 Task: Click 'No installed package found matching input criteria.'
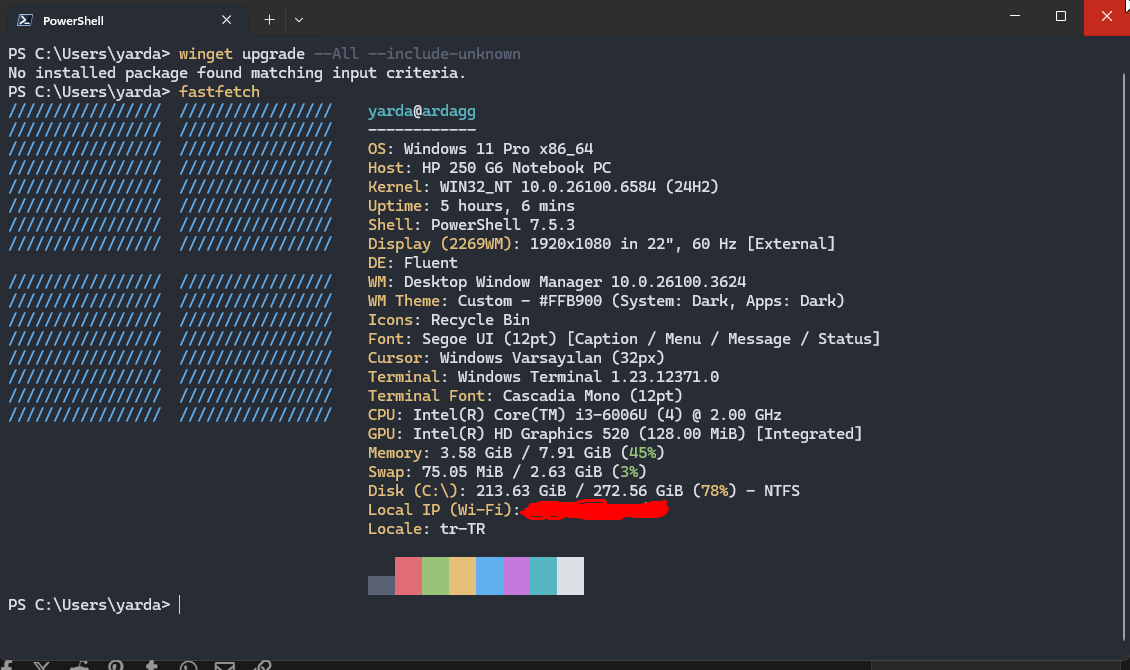(x=236, y=73)
